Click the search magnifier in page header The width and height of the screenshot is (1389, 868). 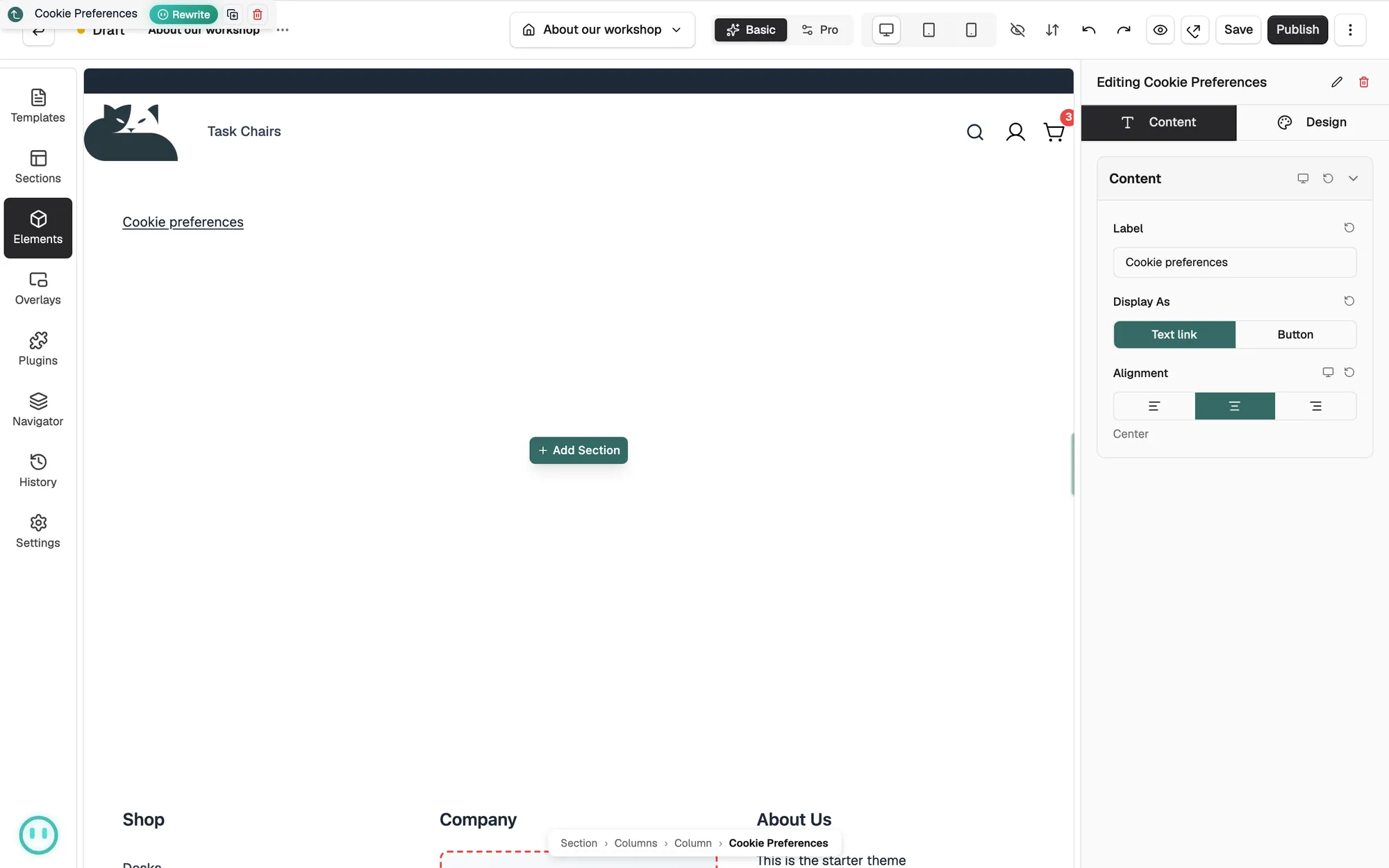975,132
